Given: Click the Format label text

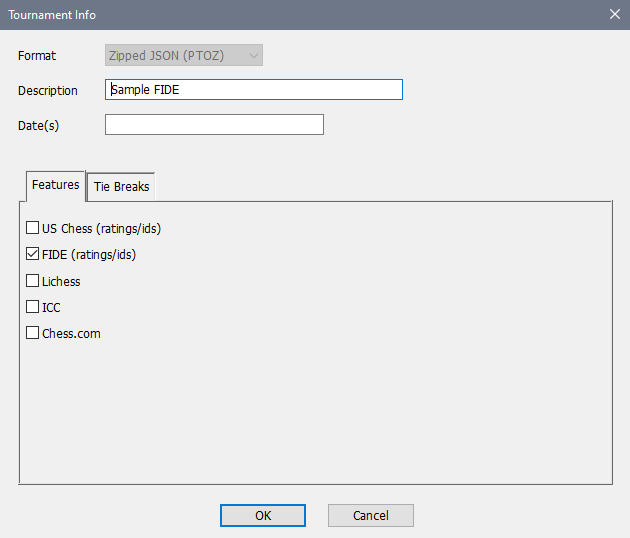Looking at the screenshot, I should (37, 56).
